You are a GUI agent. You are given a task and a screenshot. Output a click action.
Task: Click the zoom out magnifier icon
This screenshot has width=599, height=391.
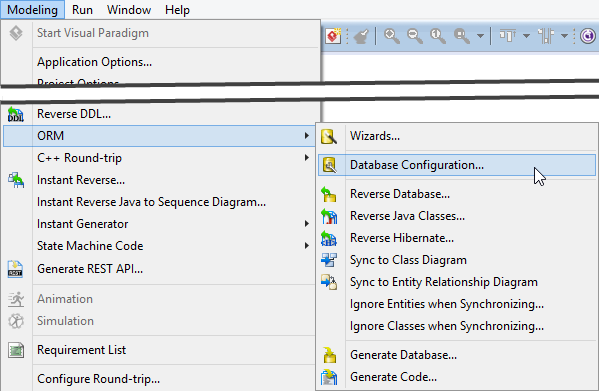click(414, 36)
